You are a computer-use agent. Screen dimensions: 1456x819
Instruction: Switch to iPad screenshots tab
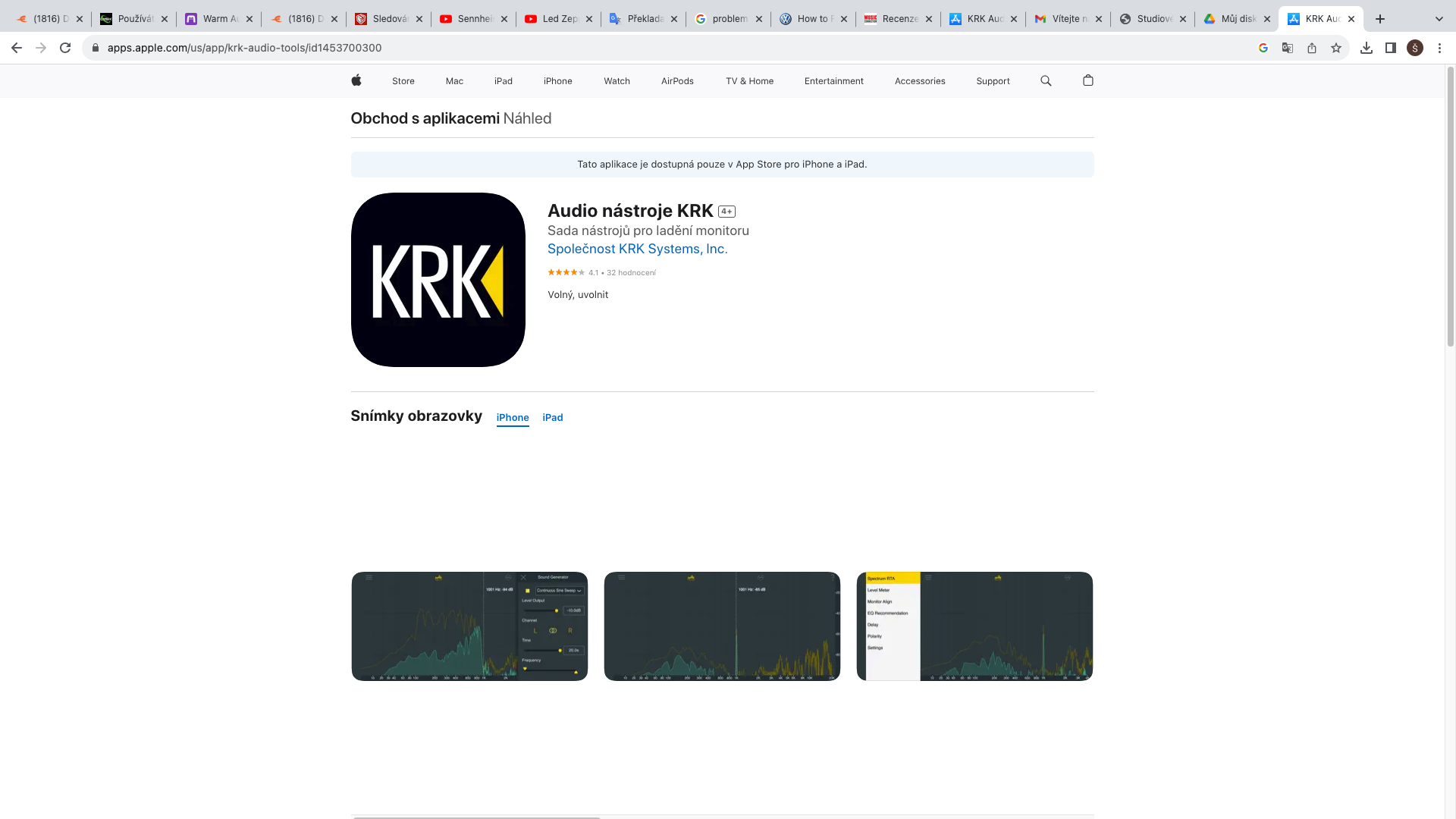553,418
